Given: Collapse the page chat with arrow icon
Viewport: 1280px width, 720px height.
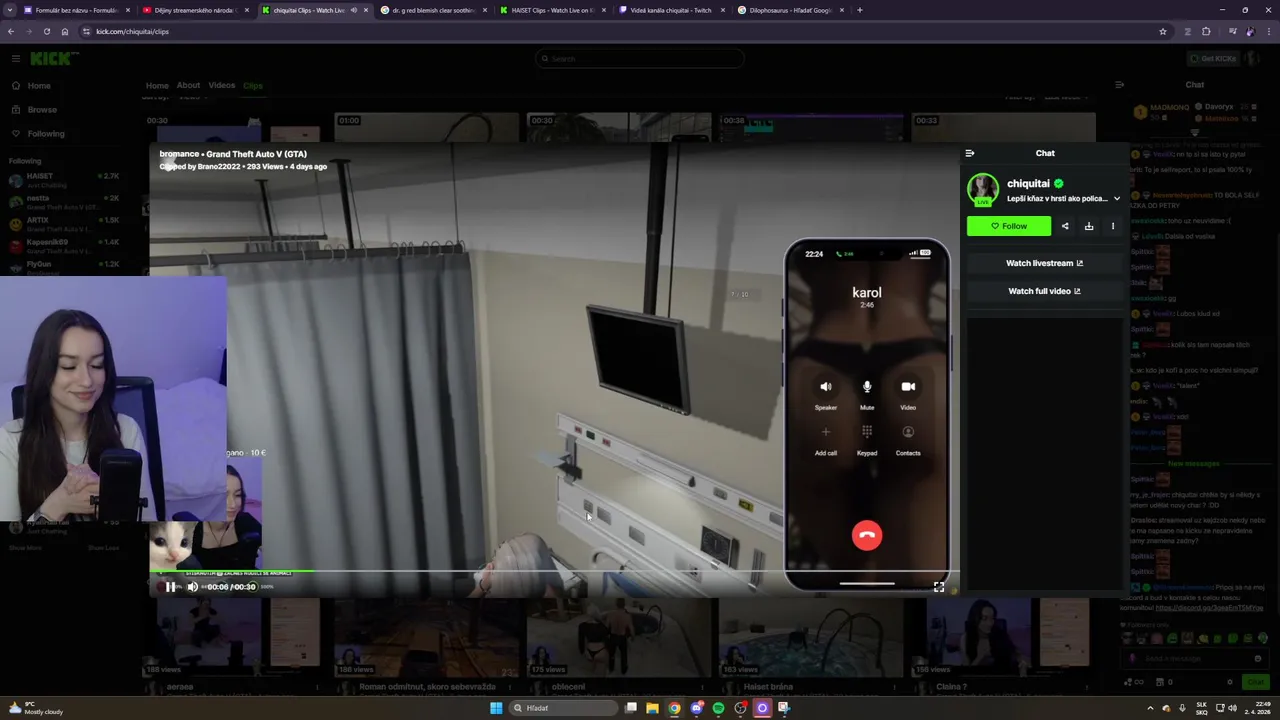Looking at the screenshot, I should pyautogui.click(x=1119, y=85).
